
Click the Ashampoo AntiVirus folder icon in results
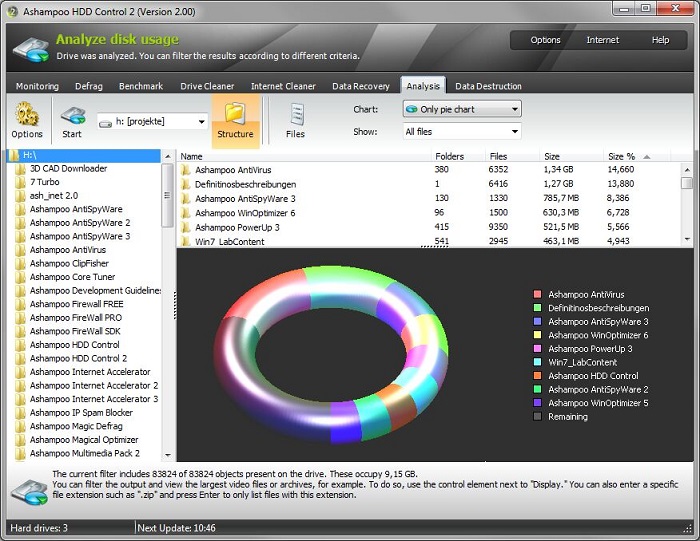tap(186, 170)
